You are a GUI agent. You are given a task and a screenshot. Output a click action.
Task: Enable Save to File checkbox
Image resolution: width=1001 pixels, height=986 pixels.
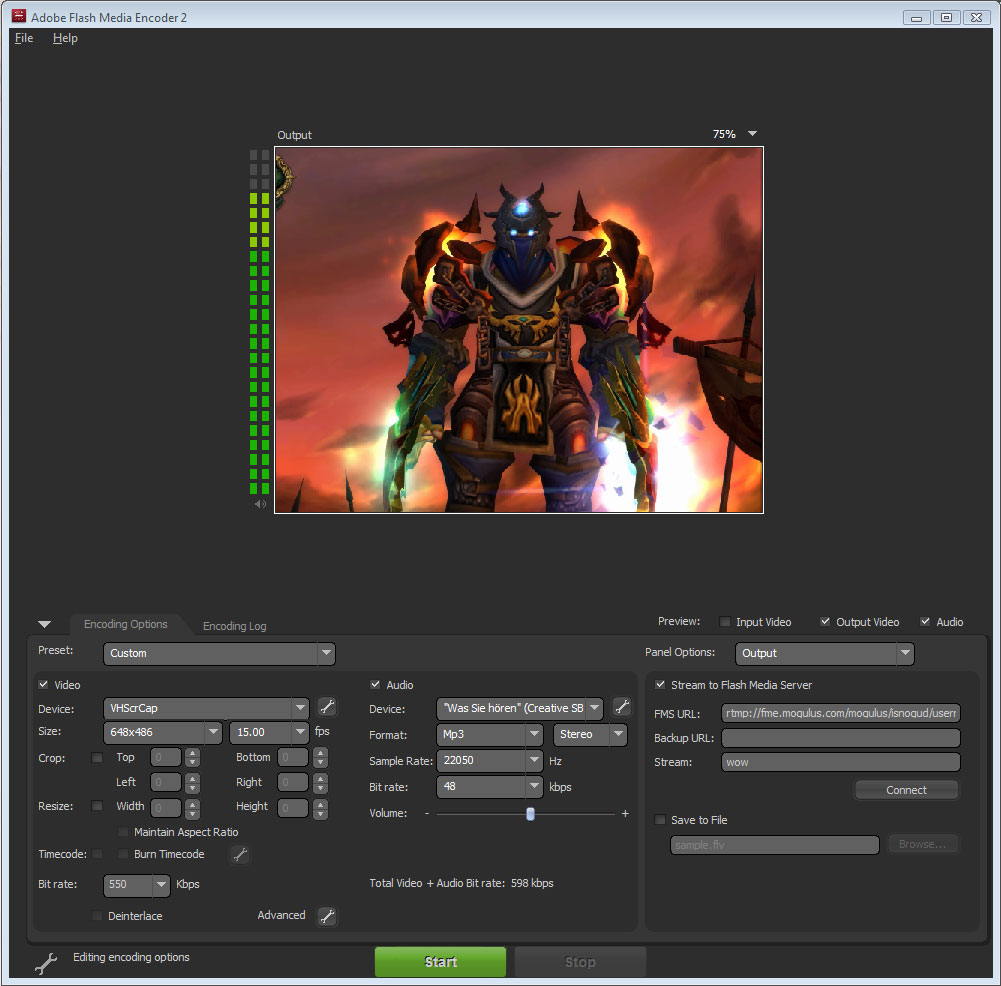click(660, 820)
